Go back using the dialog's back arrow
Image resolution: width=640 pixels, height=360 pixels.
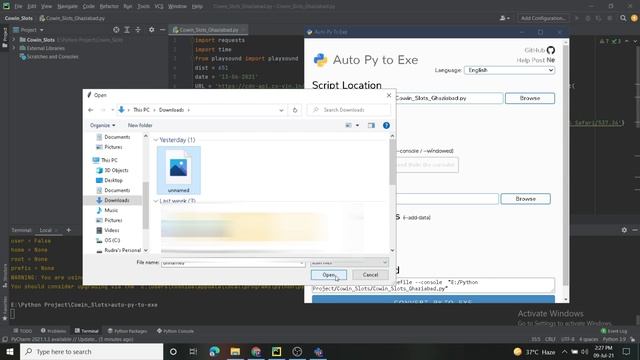pyautogui.click(x=91, y=110)
